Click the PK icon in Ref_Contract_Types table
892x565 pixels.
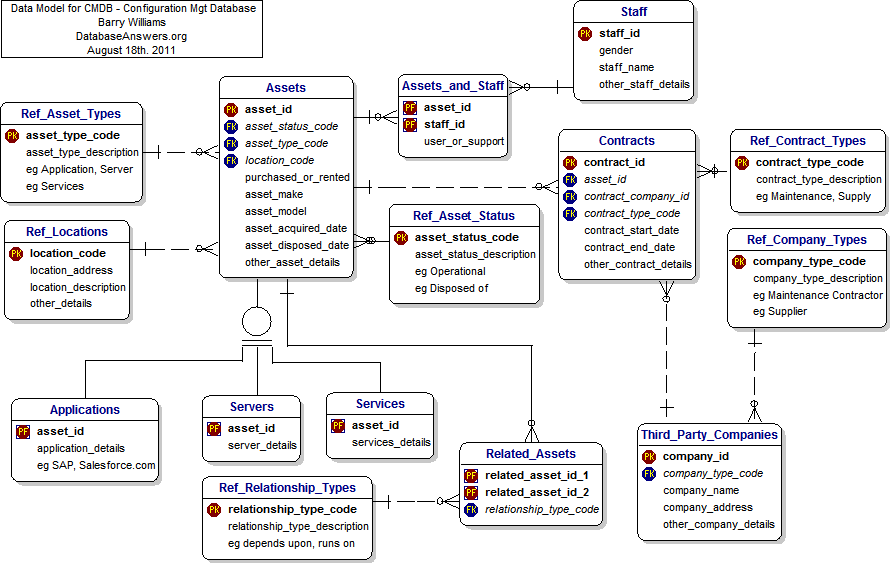[741, 163]
